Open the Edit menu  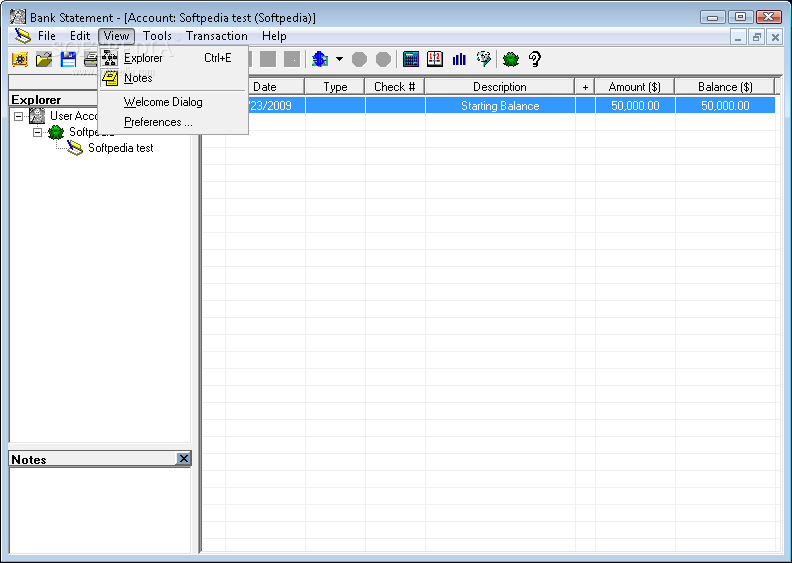click(x=80, y=36)
